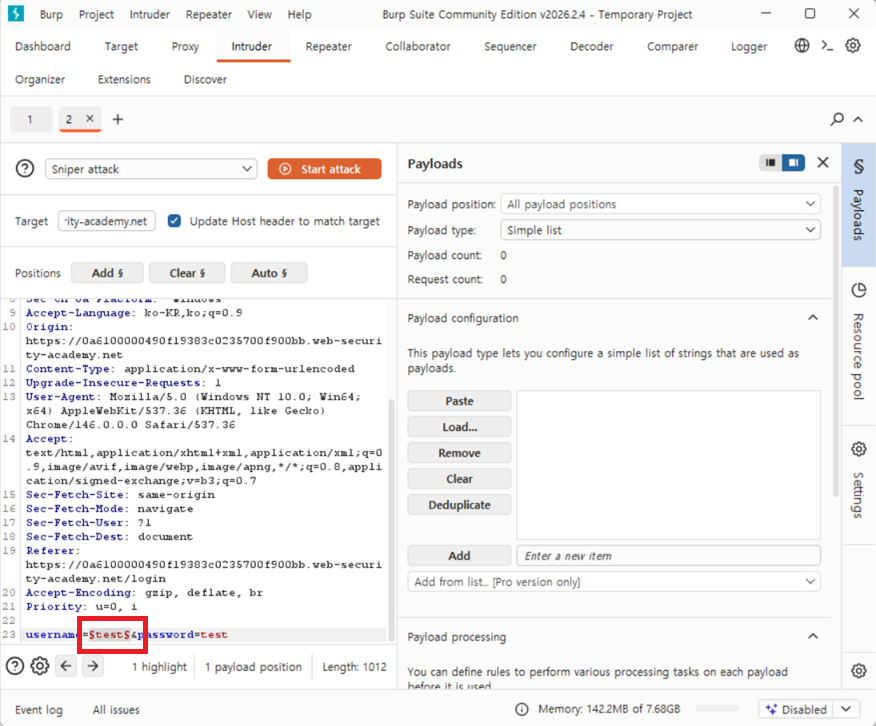Viewport: 876px width, 726px height.
Task: Click the Enter a new item field
Action: pos(668,556)
